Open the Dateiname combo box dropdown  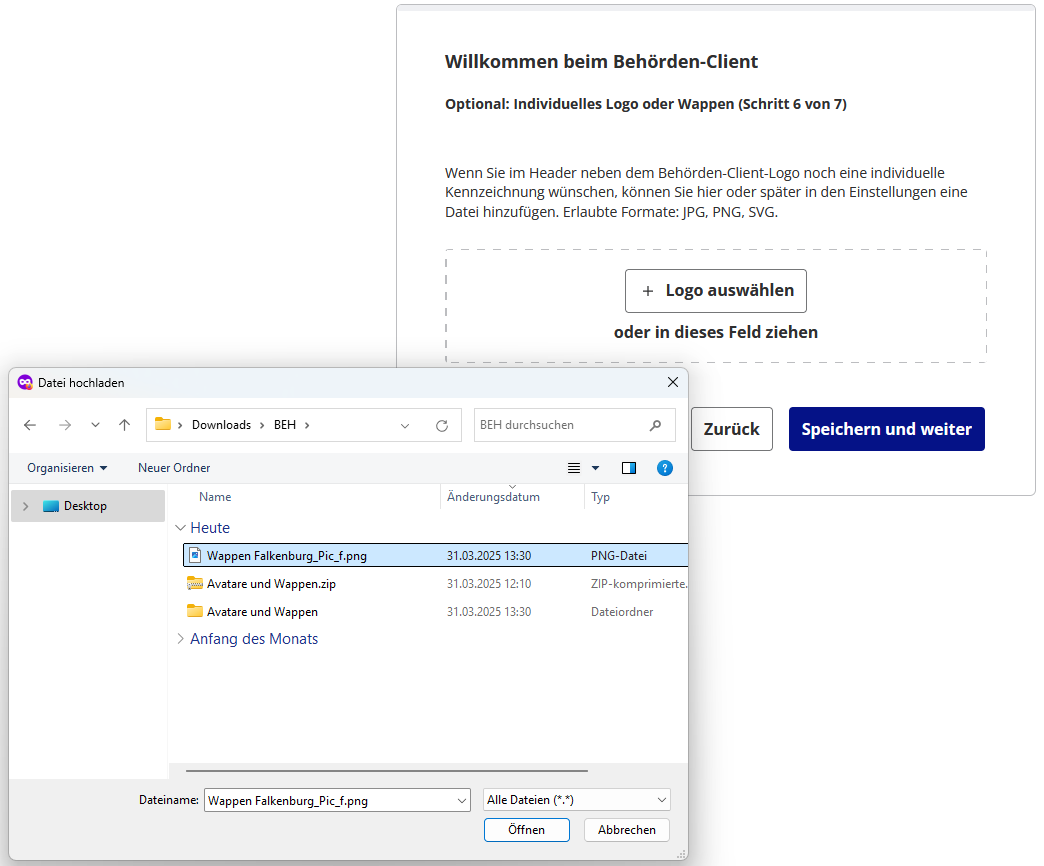461,800
